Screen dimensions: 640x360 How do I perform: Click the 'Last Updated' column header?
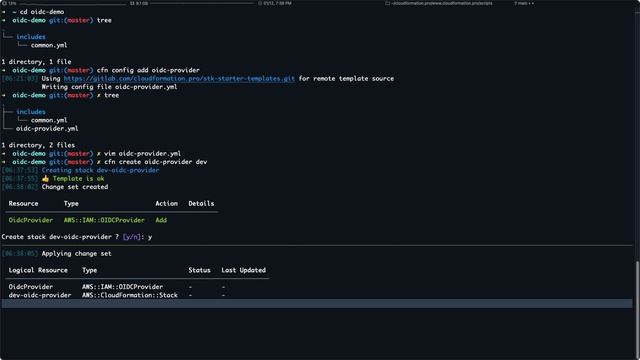[x=243, y=270]
